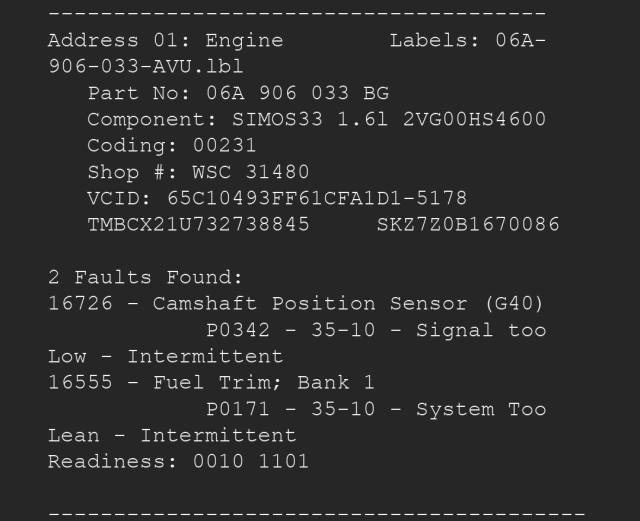Click the '2 Faults Found:' heading

(146, 277)
